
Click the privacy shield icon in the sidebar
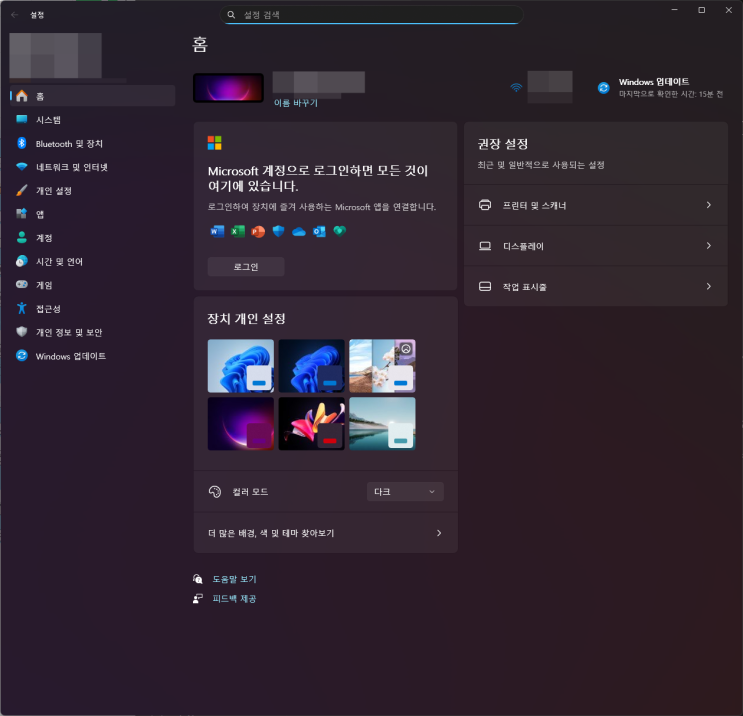pyautogui.click(x=22, y=332)
